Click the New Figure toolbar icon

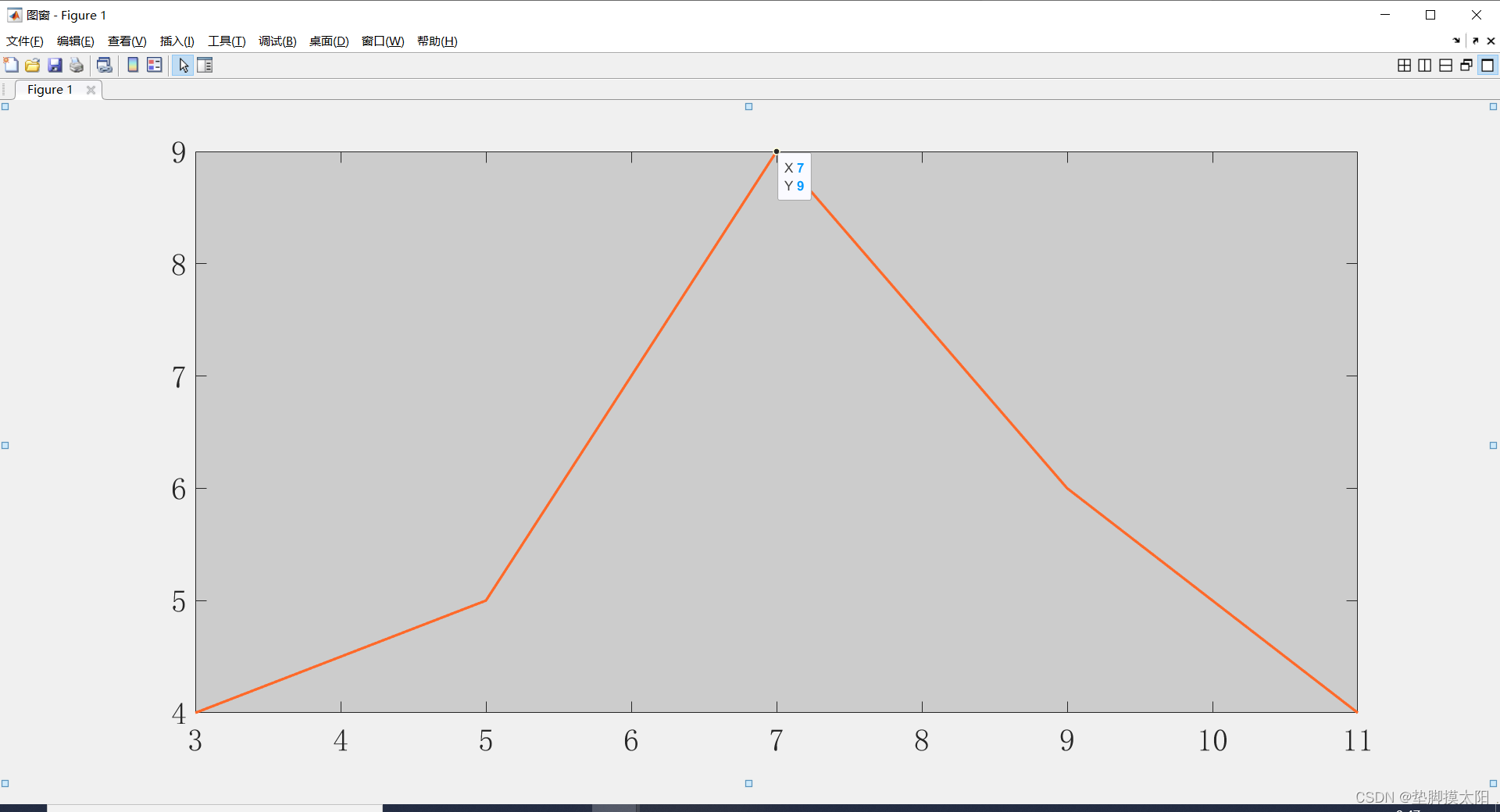pyautogui.click(x=11, y=65)
